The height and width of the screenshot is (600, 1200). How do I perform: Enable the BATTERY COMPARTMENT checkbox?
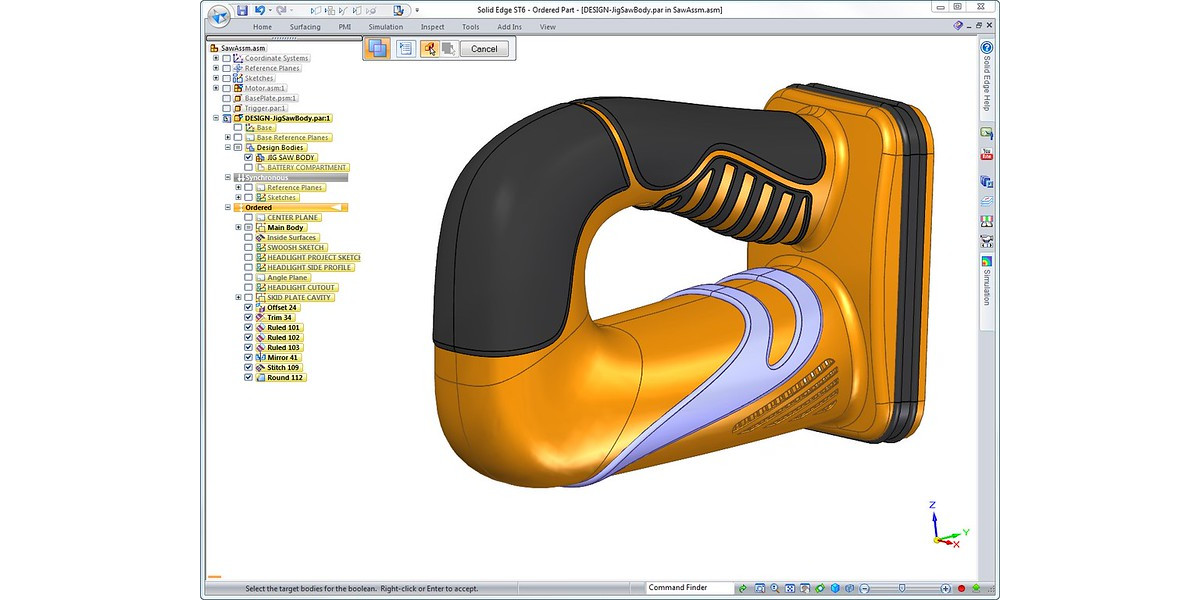point(248,168)
